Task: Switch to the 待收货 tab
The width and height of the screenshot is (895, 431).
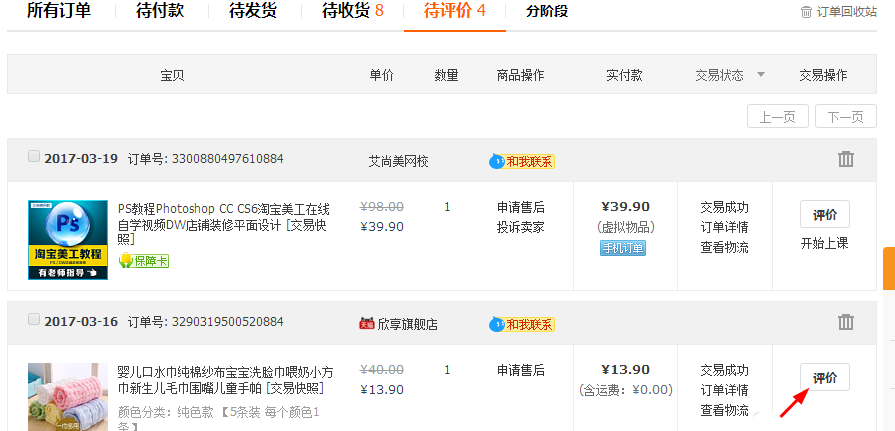Action: click(353, 12)
